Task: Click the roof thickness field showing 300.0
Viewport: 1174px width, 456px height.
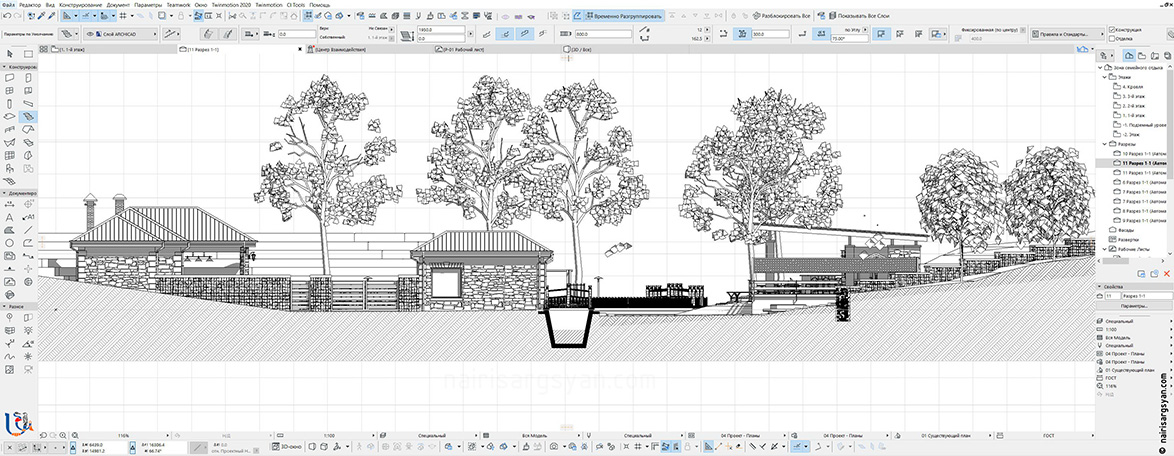Action: [x=770, y=34]
